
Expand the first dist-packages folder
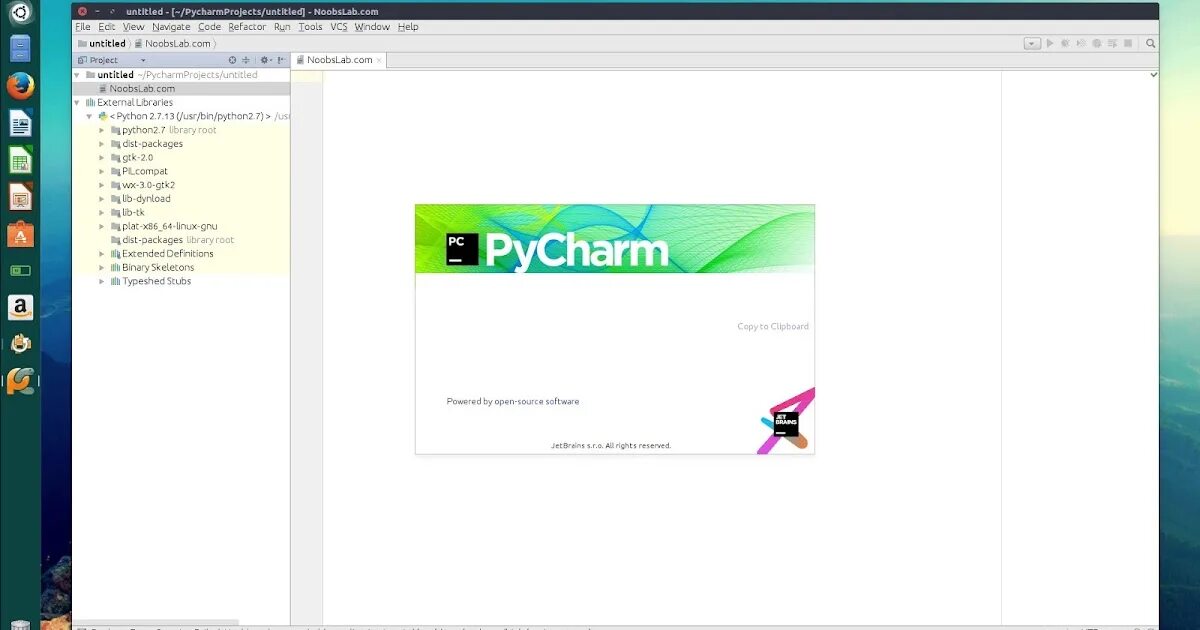click(x=102, y=144)
